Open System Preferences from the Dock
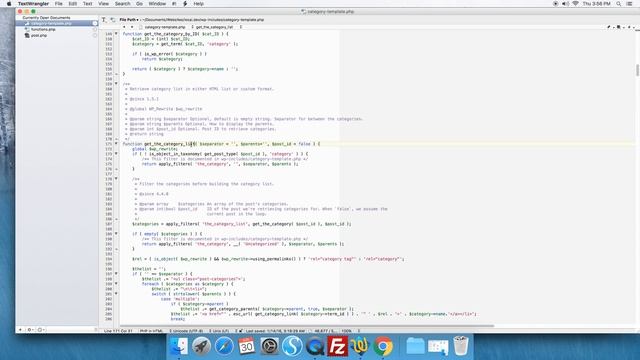The width and height of the screenshot is (640, 360). point(269,346)
